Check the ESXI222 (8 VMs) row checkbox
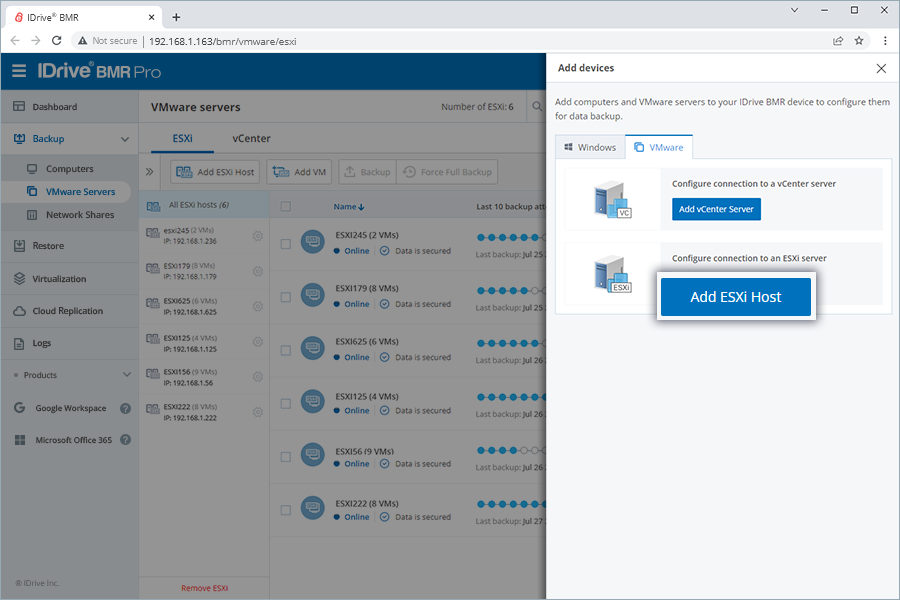 click(x=286, y=510)
